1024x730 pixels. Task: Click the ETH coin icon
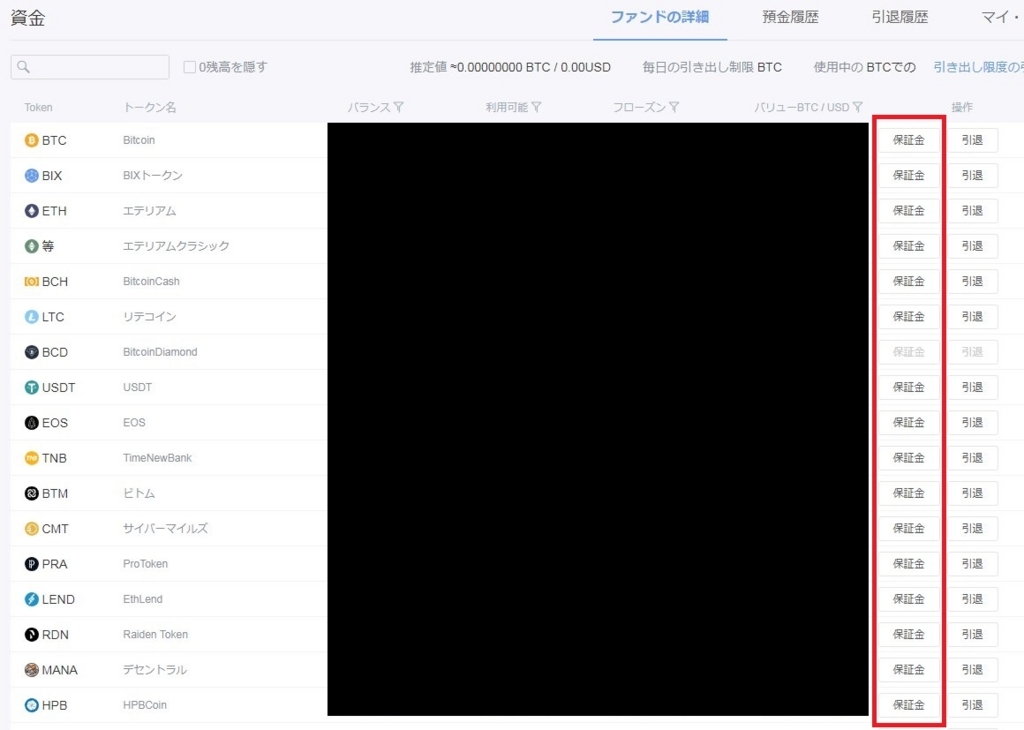point(31,211)
